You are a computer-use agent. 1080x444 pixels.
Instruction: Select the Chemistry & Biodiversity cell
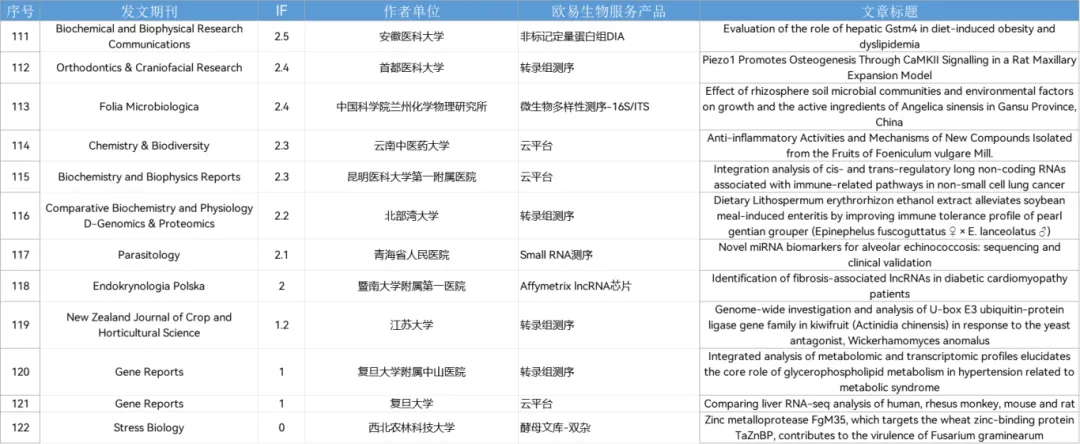click(x=149, y=146)
